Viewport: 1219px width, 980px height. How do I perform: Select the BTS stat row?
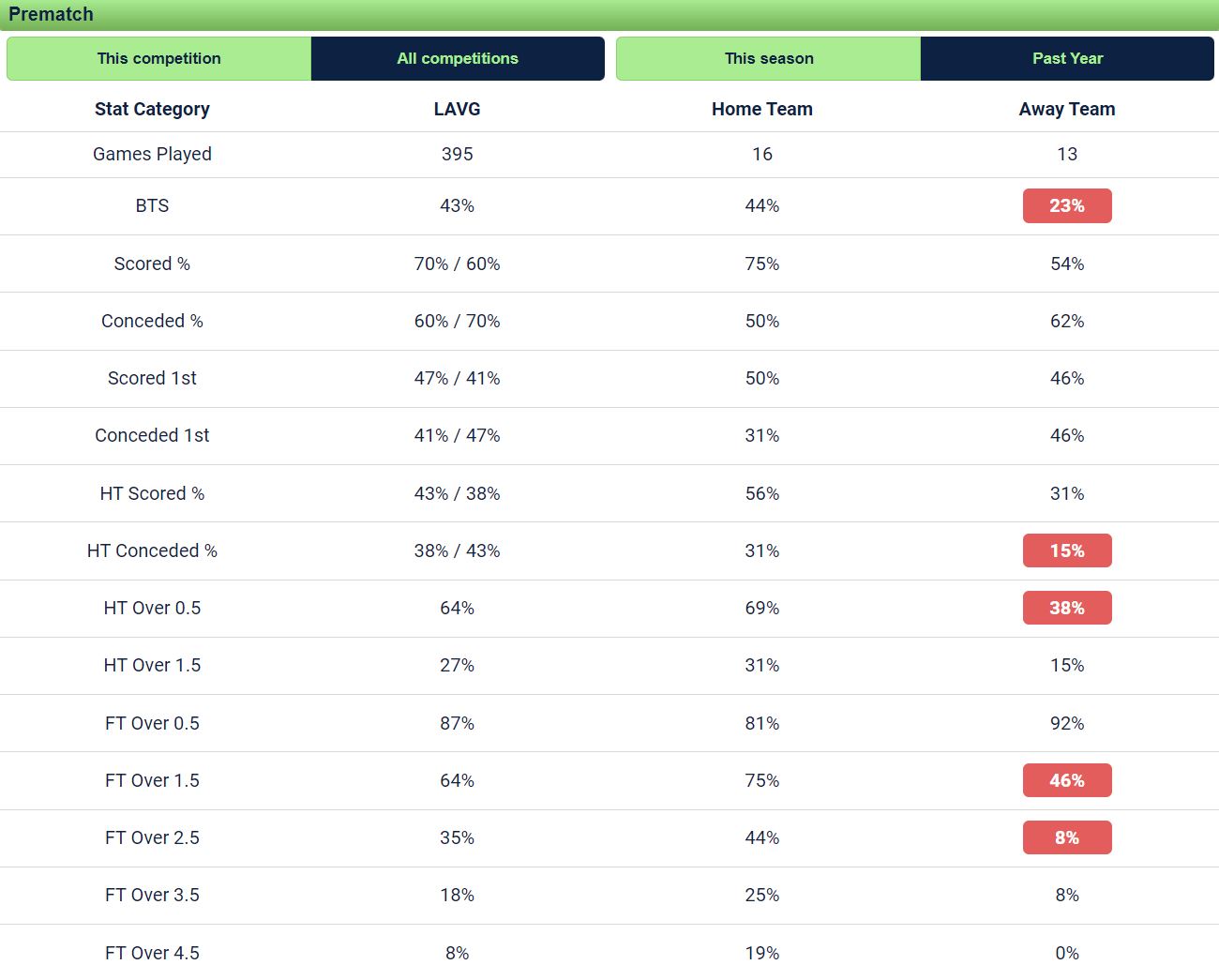pos(152,205)
